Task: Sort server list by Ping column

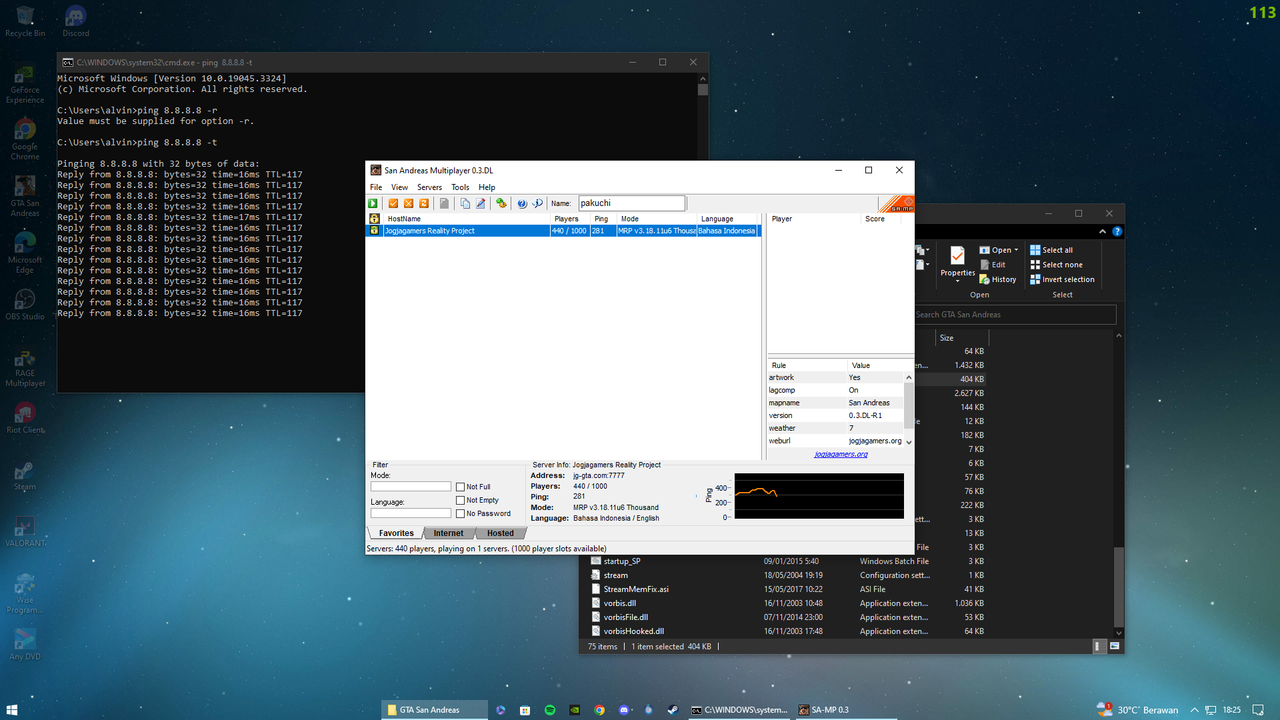Action: pyautogui.click(x=602, y=219)
